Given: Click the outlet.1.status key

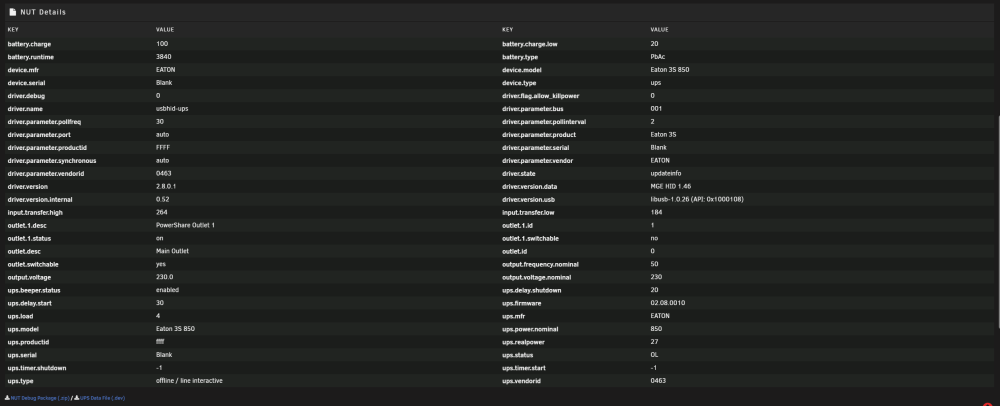Looking at the screenshot, I should coord(29,238).
